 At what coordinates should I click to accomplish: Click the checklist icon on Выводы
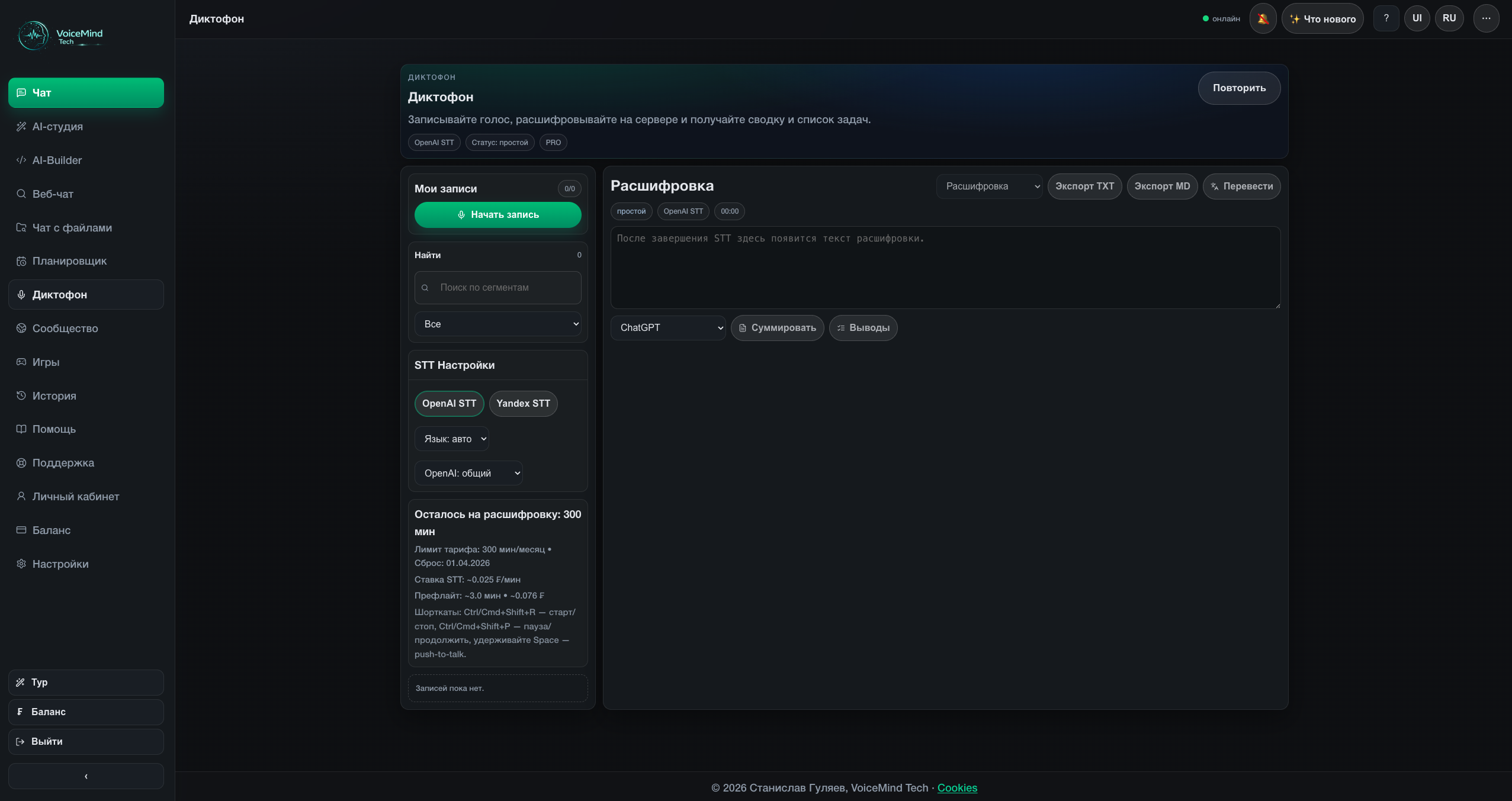(x=840, y=328)
